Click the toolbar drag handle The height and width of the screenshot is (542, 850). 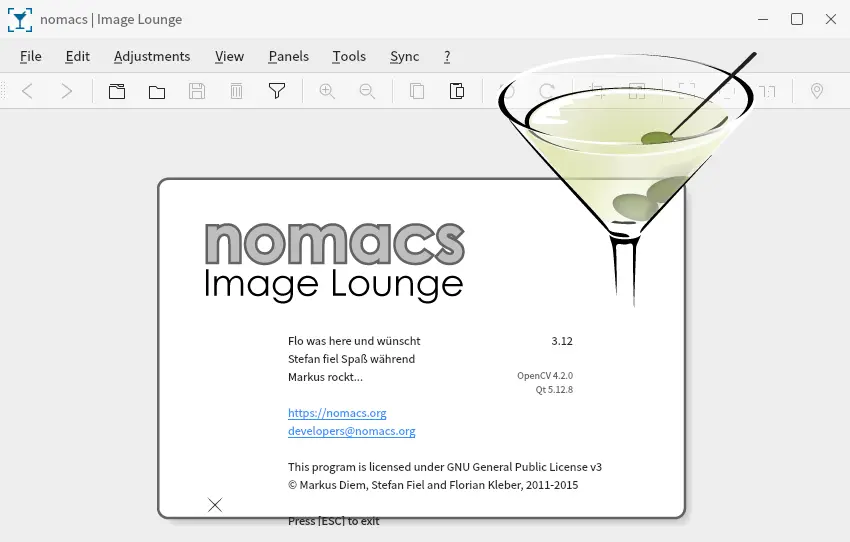4,91
